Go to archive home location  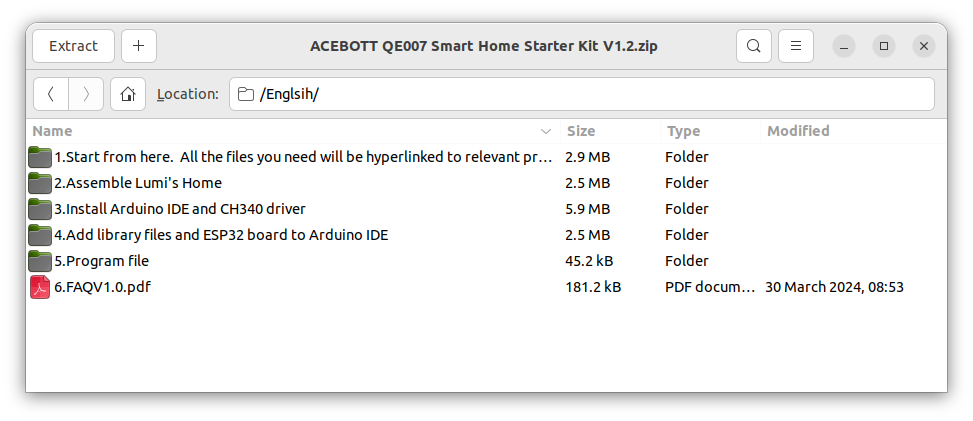pos(128,94)
